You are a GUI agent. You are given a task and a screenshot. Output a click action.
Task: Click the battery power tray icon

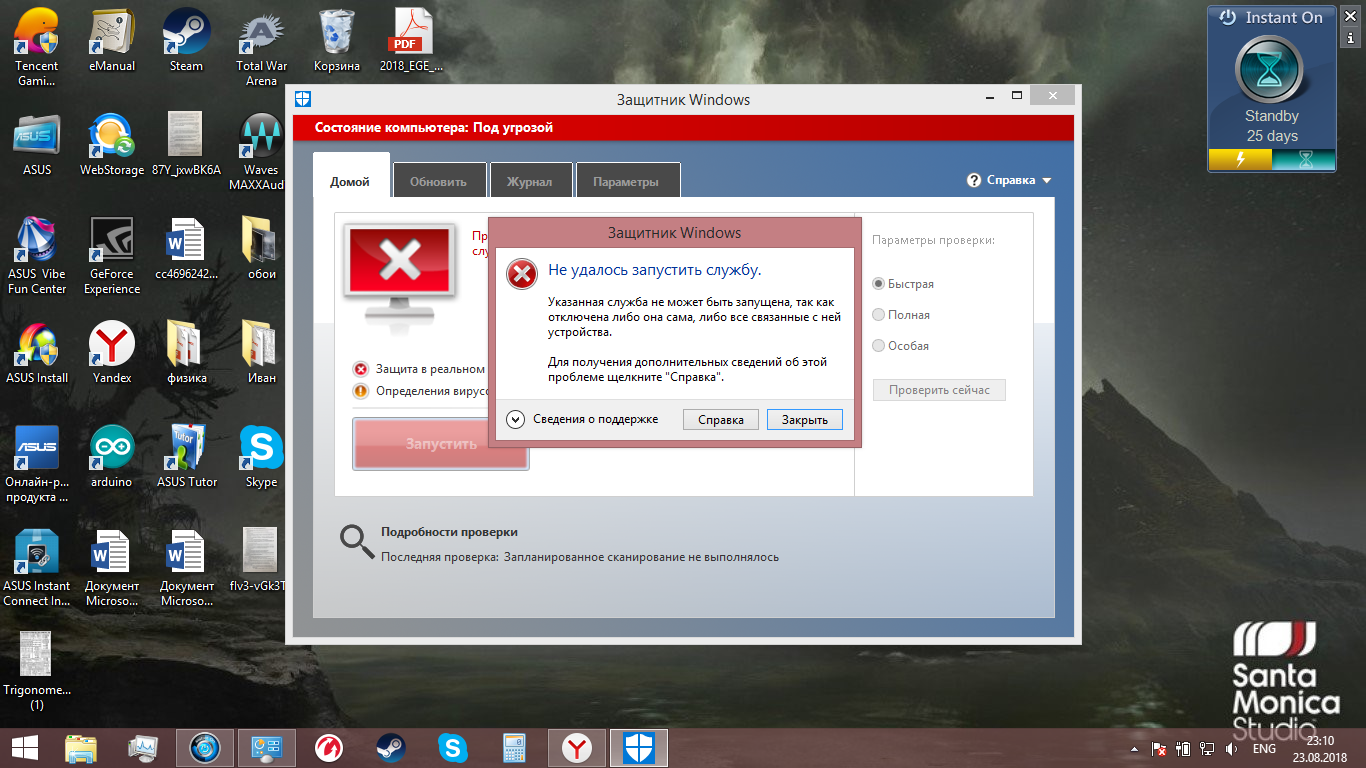point(1184,749)
